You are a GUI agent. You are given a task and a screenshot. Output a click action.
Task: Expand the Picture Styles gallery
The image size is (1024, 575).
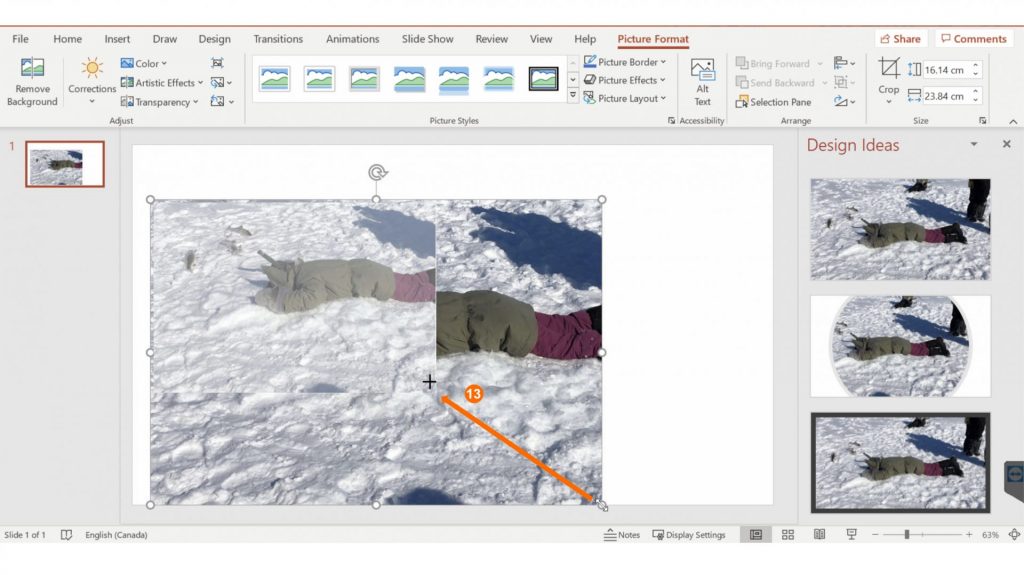point(573,96)
